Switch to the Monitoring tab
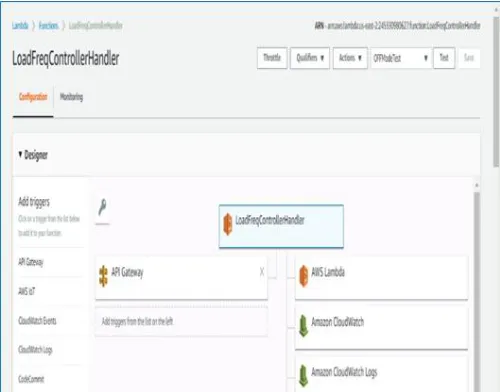Screen dimensions: 500x392 (71, 97)
